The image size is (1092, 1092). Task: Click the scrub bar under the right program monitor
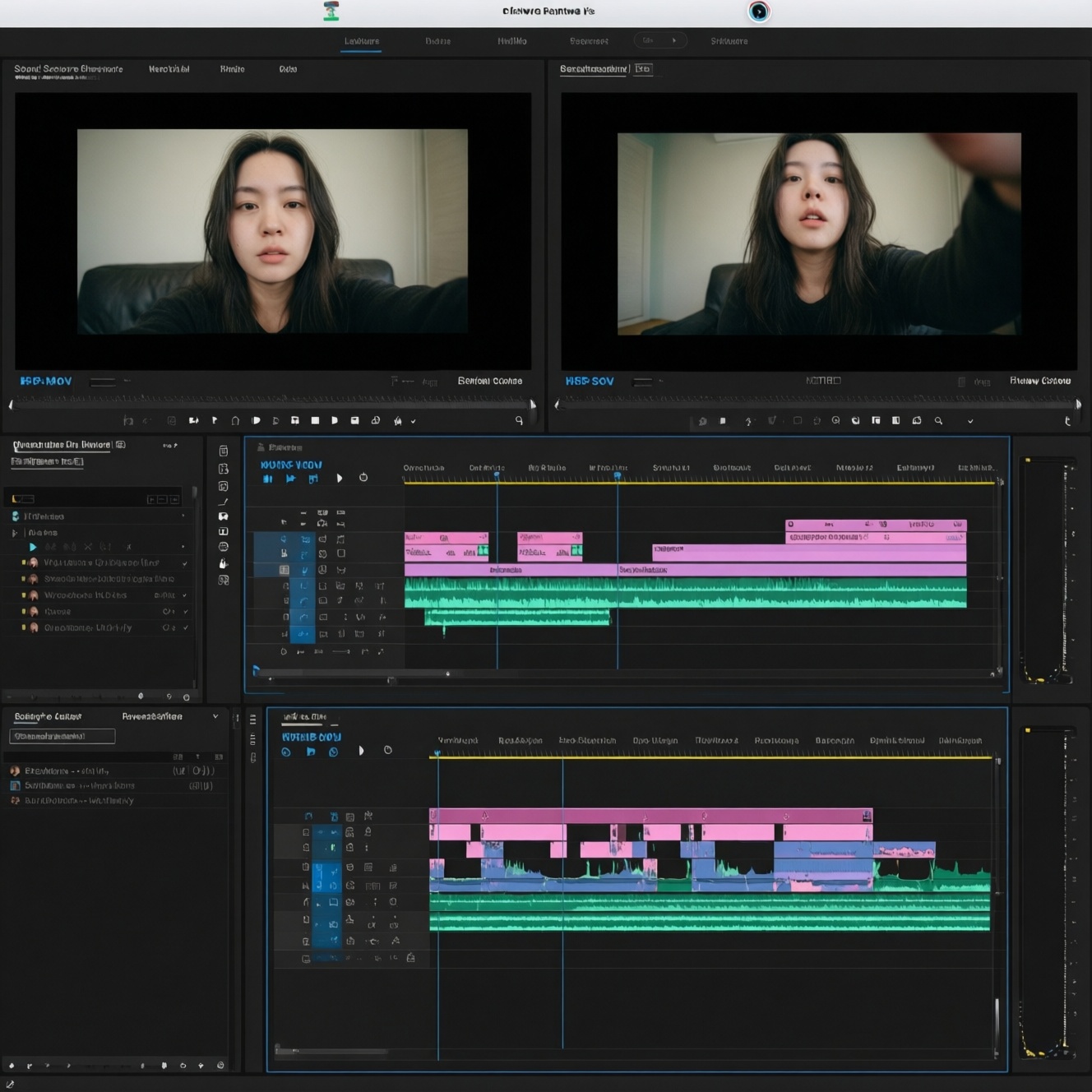pyautogui.click(x=818, y=404)
